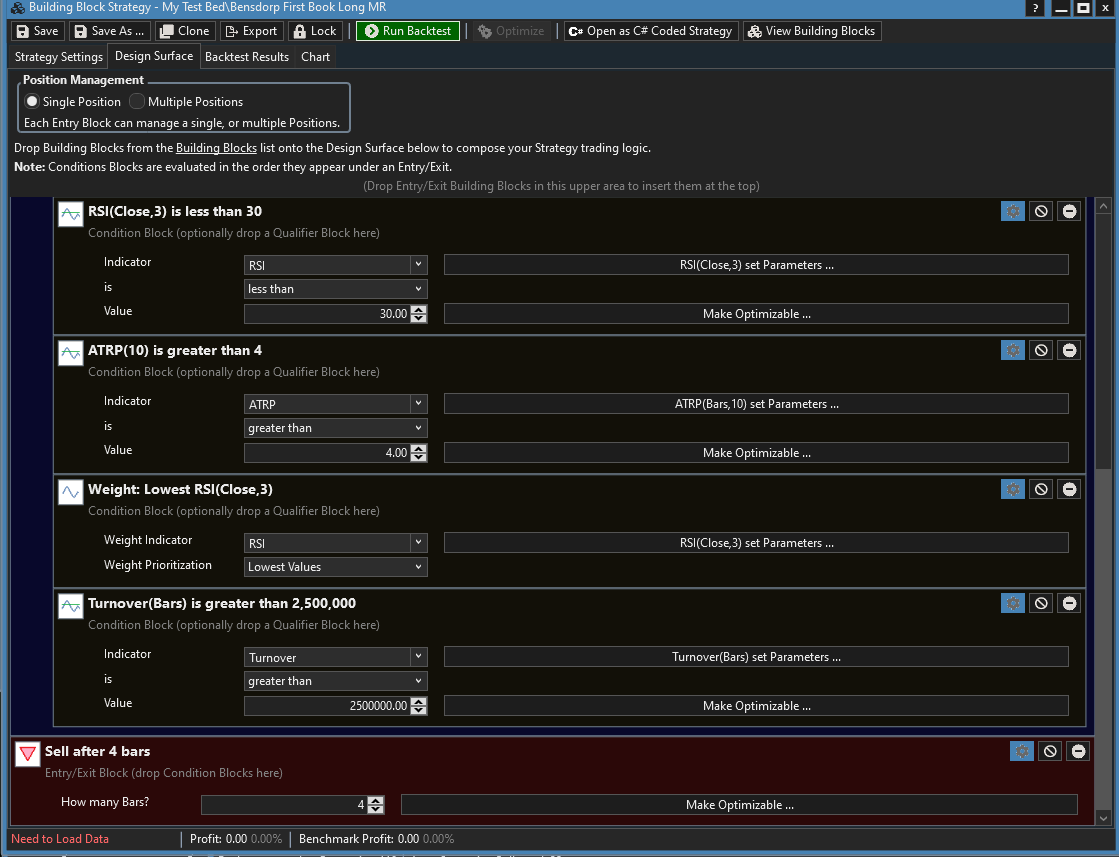This screenshot has height=857, width=1119.
Task: Disable the Turnover condition block
Action: [x=1041, y=603]
